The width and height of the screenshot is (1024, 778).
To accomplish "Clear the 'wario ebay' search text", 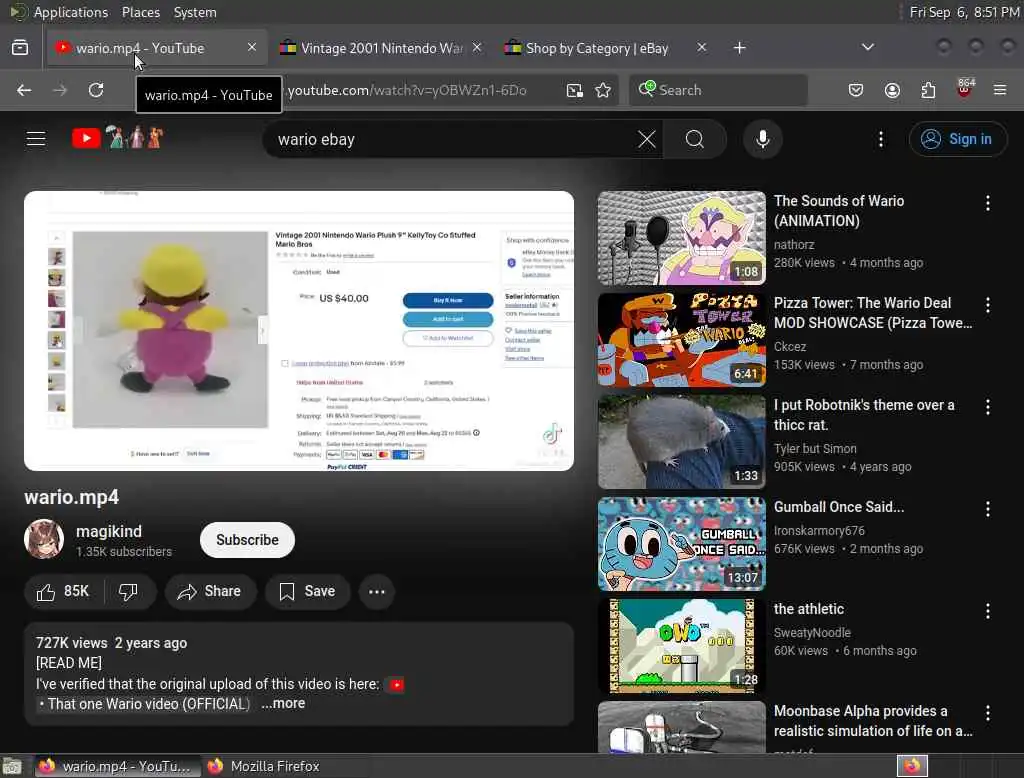I will [647, 139].
